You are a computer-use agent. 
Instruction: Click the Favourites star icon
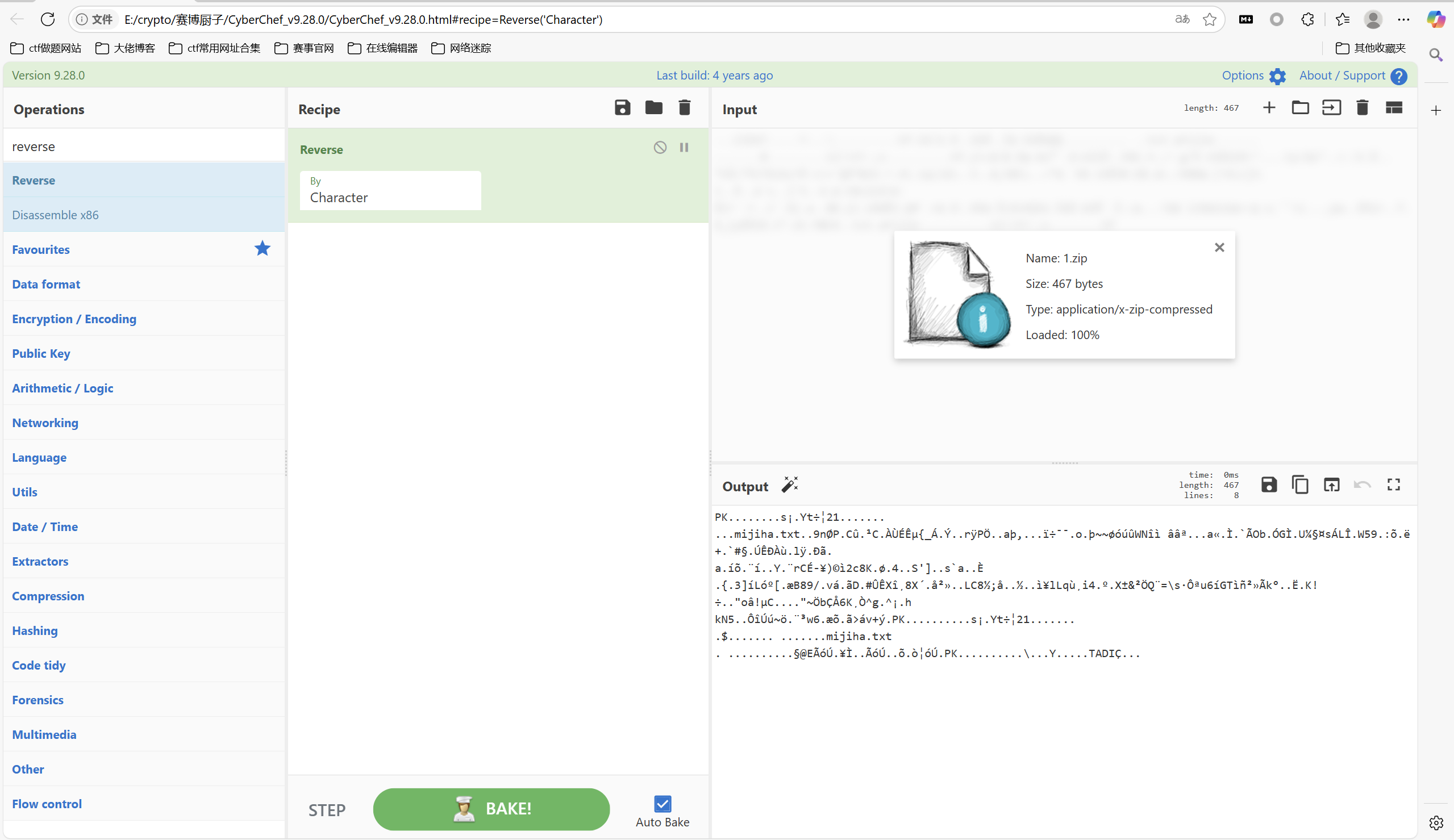click(x=262, y=248)
